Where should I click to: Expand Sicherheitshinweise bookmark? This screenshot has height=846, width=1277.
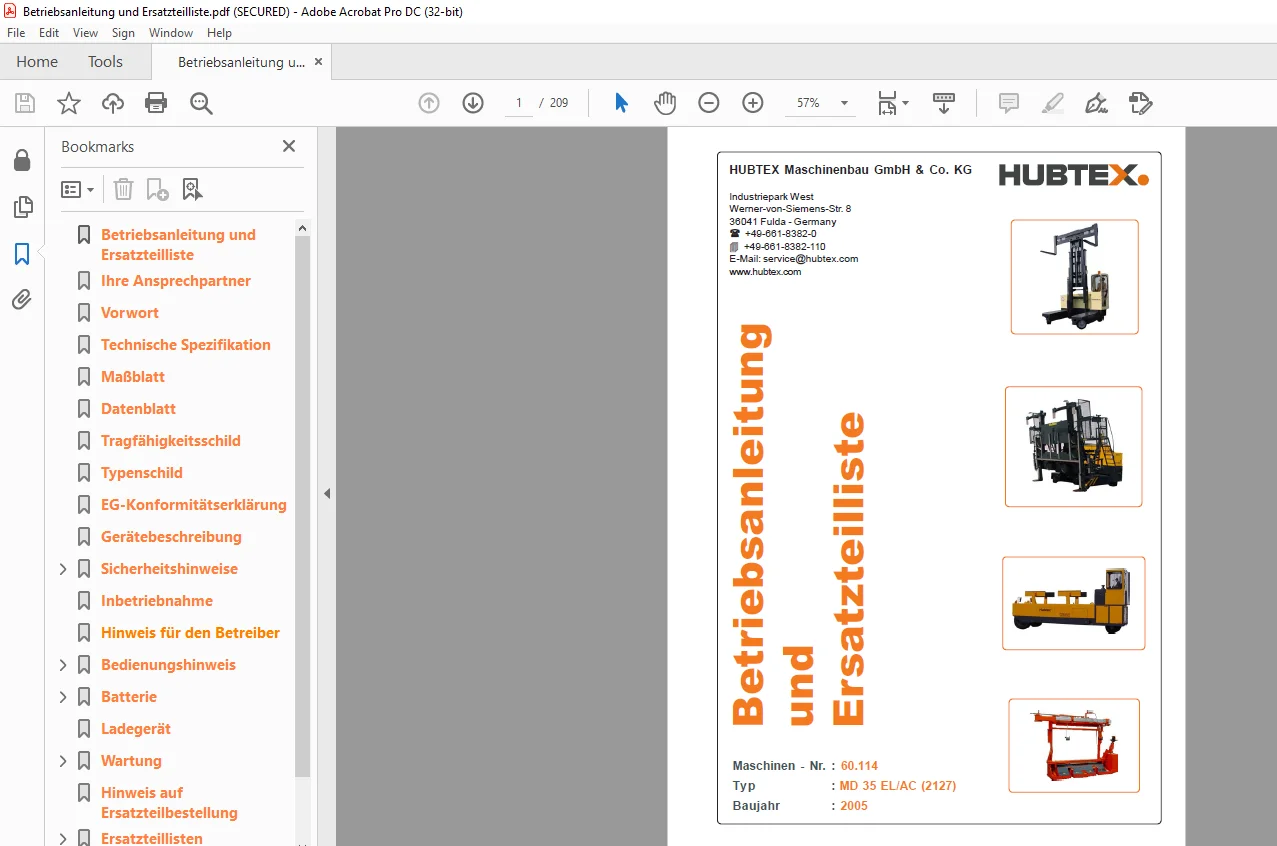pyautogui.click(x=63, y=569)
